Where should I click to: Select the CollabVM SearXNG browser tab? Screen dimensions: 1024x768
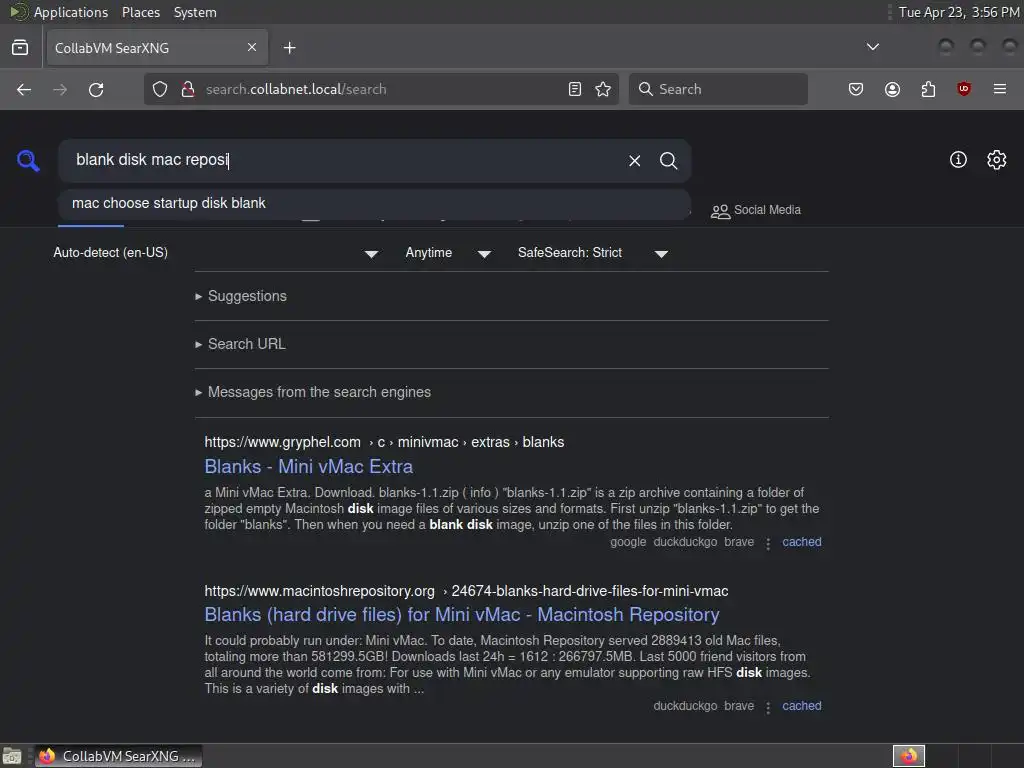click(157, 48)
